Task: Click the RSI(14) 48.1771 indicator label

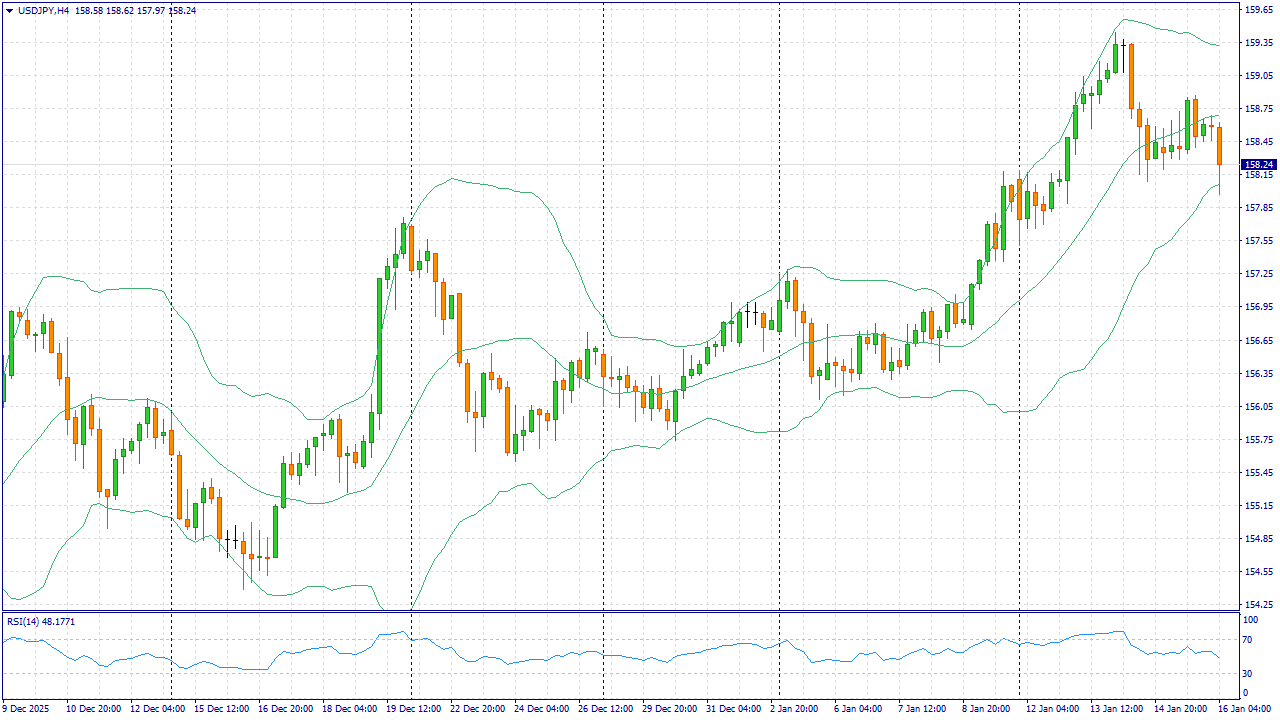Action: coord(41,621)
